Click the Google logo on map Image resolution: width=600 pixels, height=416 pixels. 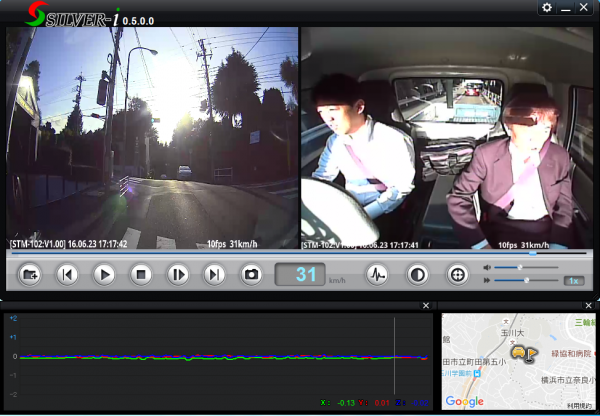(x=463, y=401)
